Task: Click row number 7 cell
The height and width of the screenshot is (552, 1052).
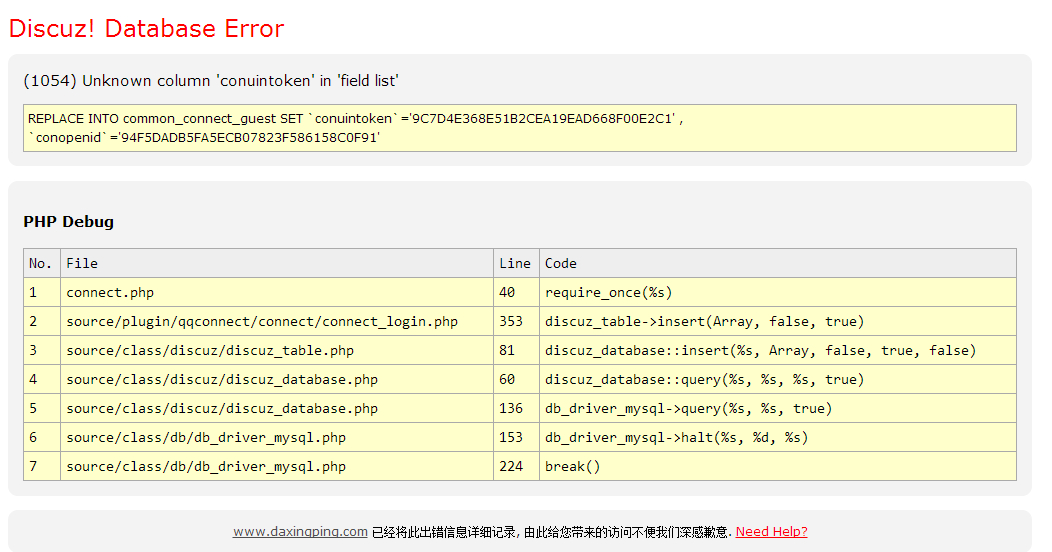Action: click(42, 465)
